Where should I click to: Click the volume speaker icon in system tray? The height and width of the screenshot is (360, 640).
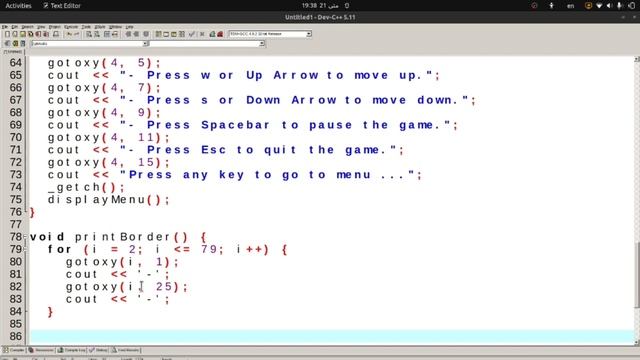click(609, 6)
